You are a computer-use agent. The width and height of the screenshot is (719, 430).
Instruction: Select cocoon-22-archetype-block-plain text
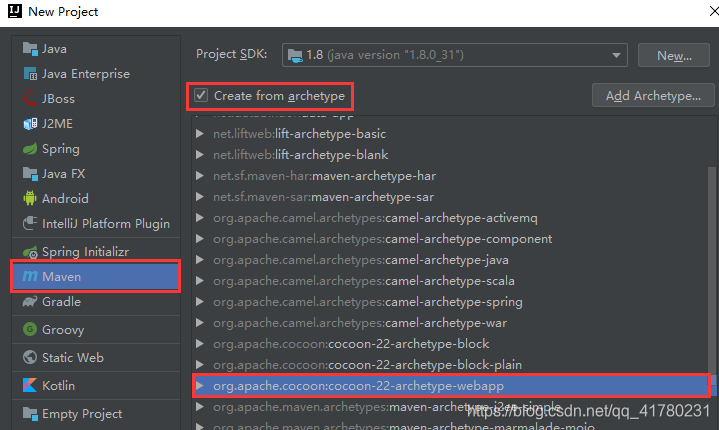[x=425, y=365]
